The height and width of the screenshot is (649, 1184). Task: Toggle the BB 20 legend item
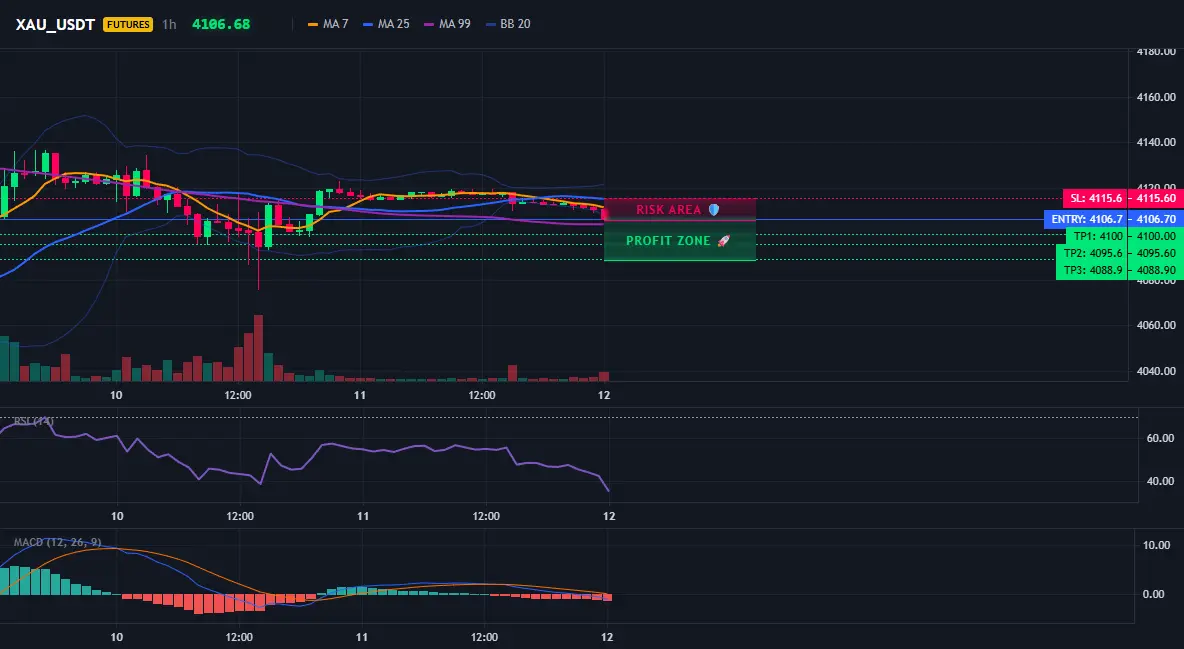click(508, 24)
